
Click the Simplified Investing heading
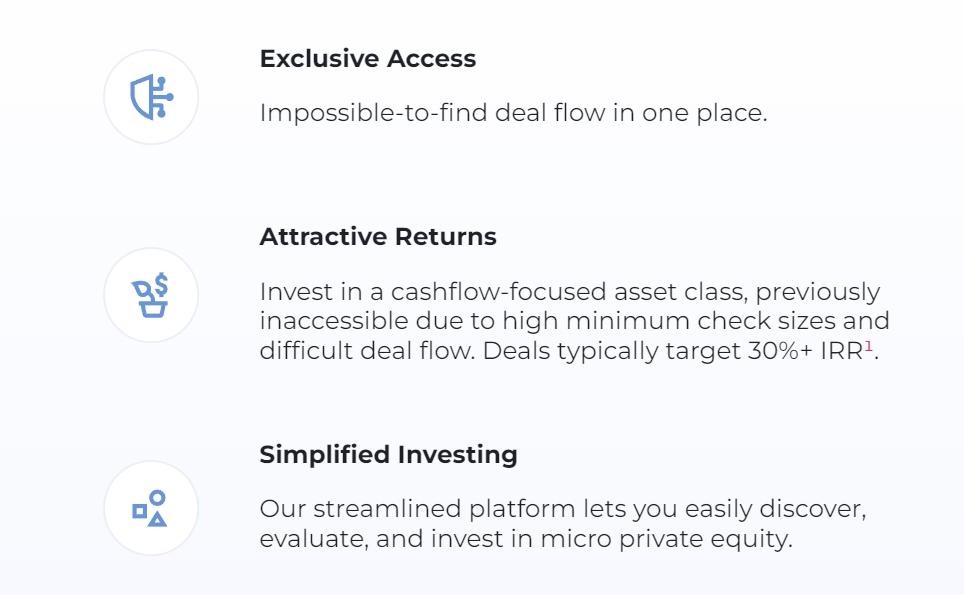389,455
